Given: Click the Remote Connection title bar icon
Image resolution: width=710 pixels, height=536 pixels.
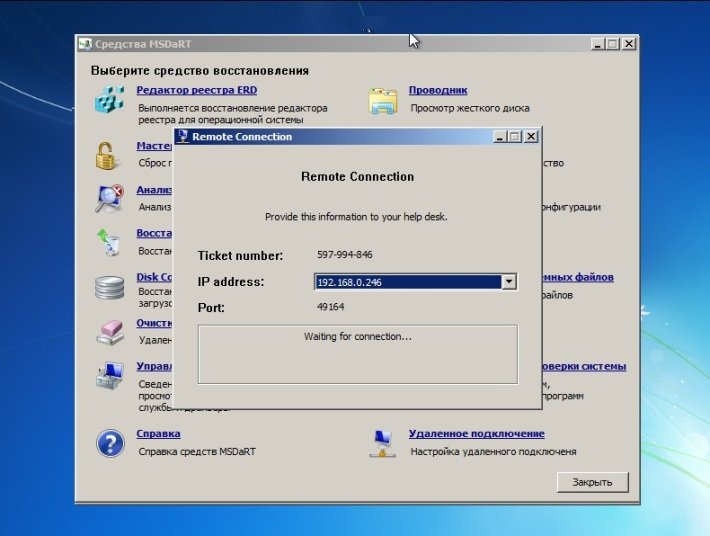Looking at the screenshot, I should 183,137.
